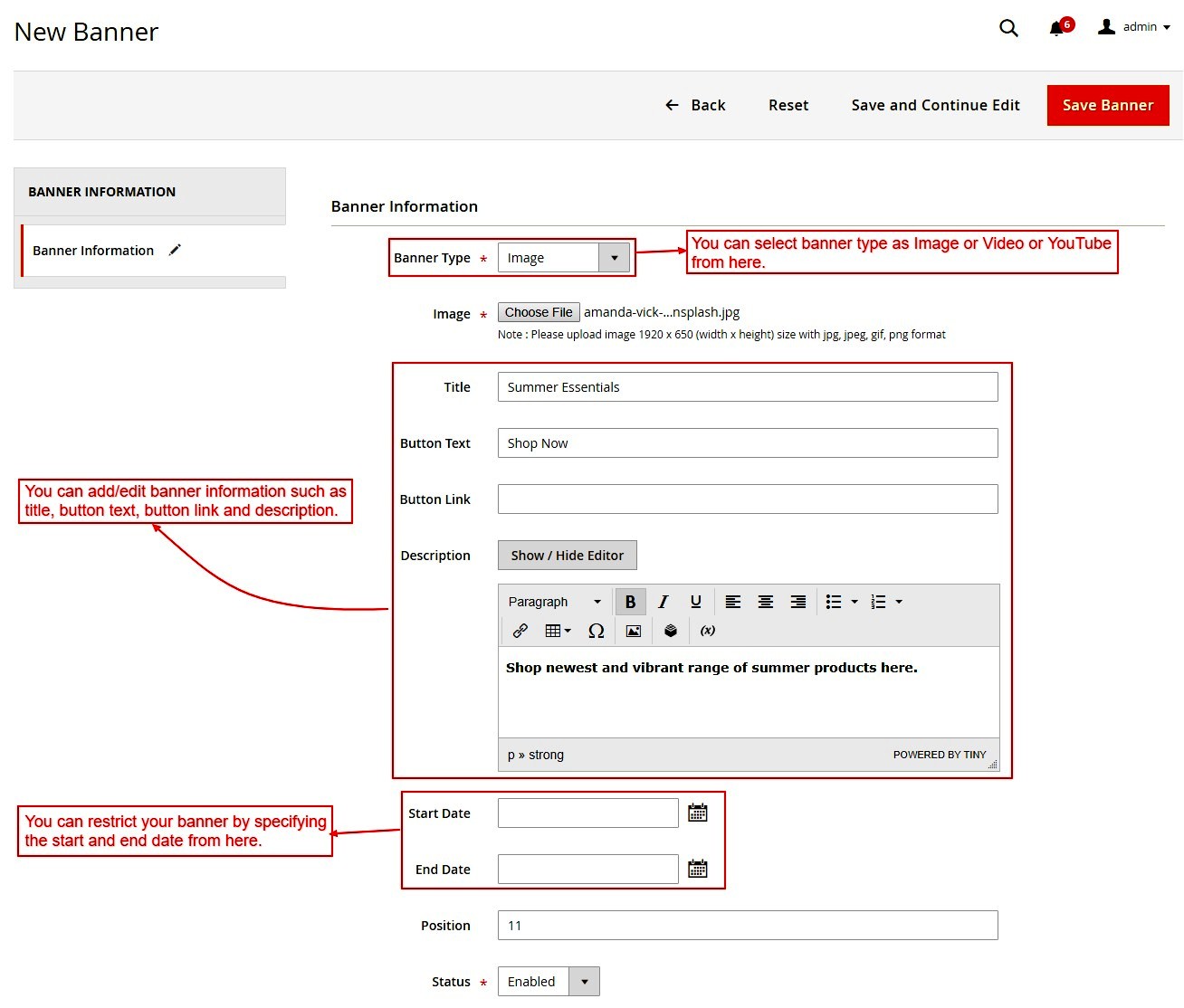Expand the Paragraph format dropdown
The height and width of the screenshot is (1008, 1184).
click(x=554, y=602)
